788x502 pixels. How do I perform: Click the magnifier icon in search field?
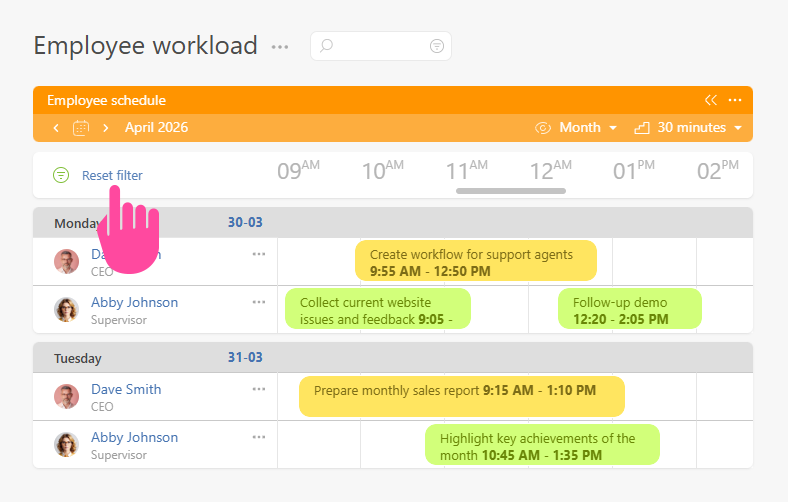pyautogui.click(x=326, y=46)
